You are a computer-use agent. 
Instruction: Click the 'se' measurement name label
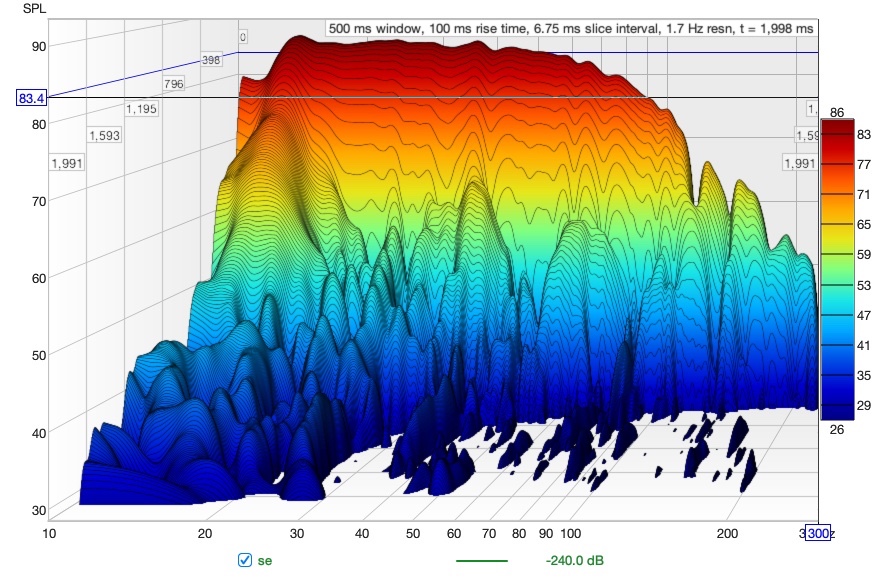pos(264,560)
